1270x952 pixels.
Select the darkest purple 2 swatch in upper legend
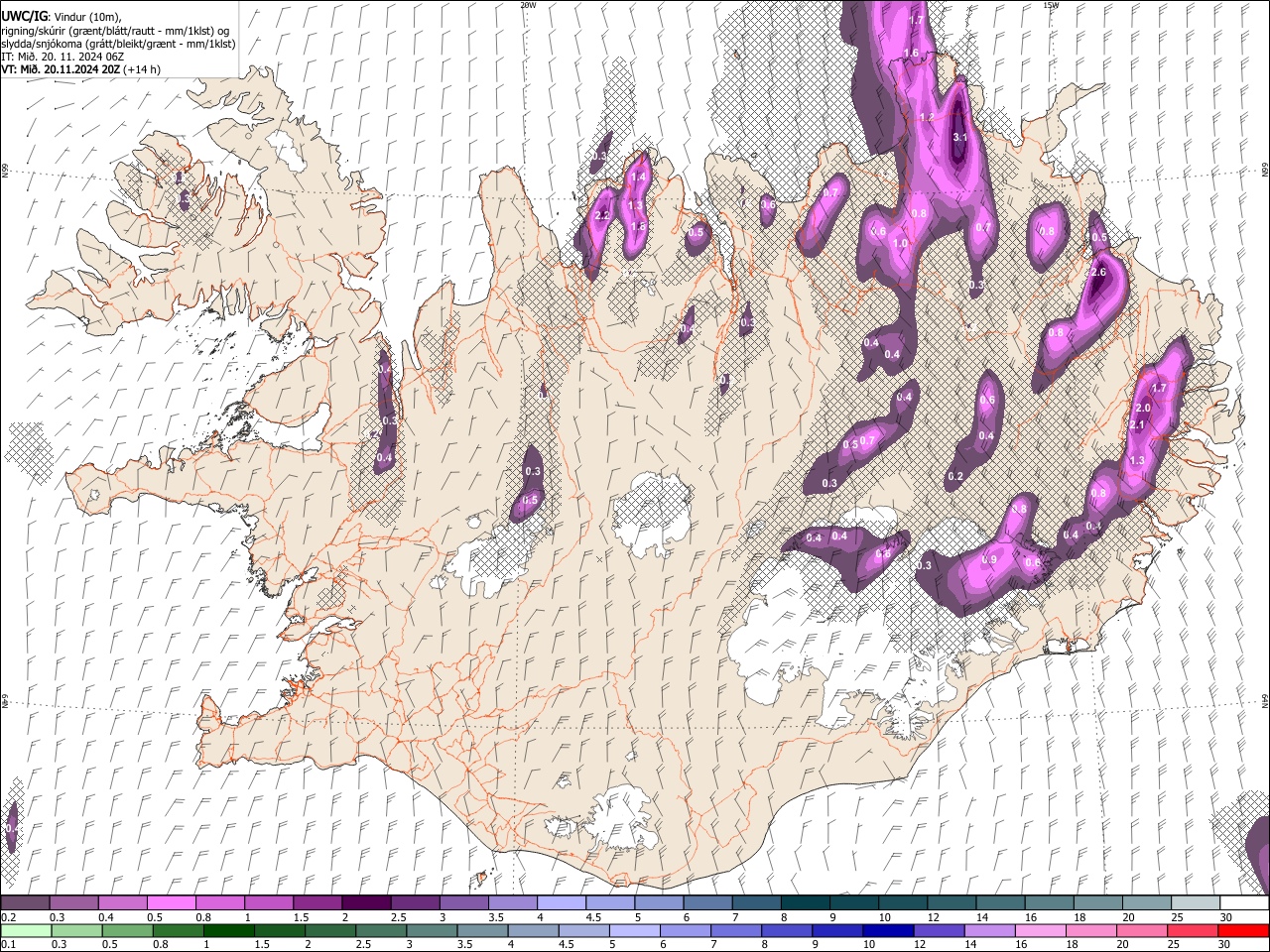coord(366,903)
